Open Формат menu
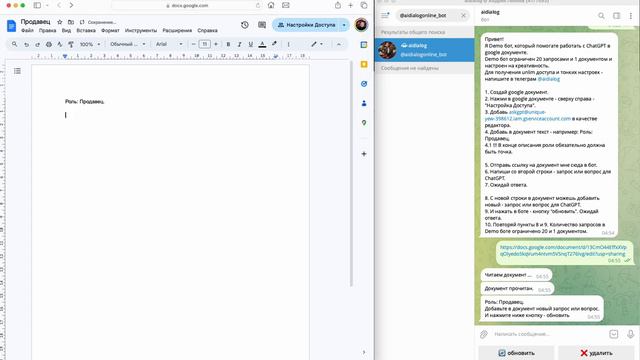 pos(110,31)
